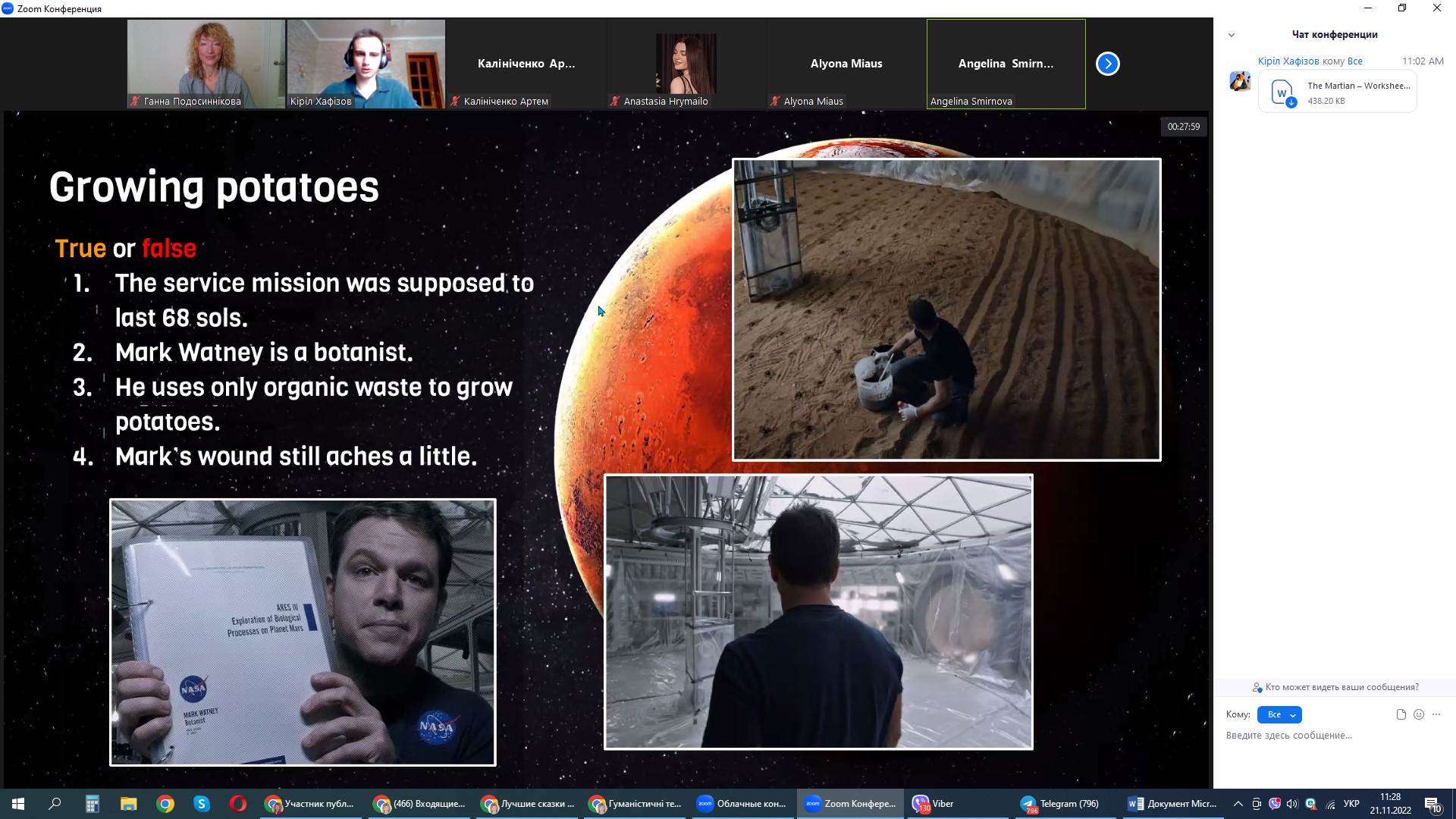Open the file attachment icon in chat

pyautogui.click(x=1401, y=714)
